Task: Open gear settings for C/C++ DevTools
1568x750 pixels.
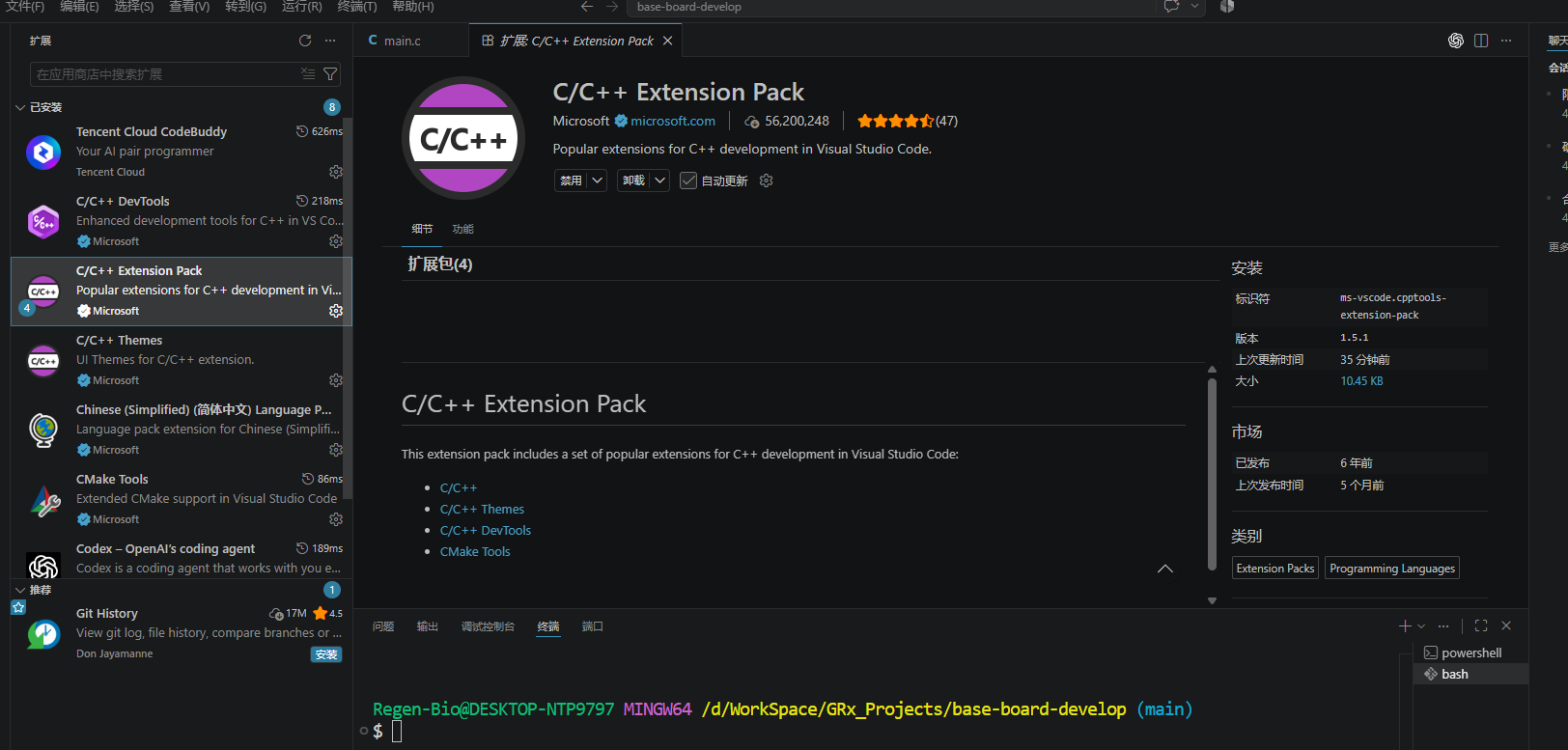Action: pos(335,241)
